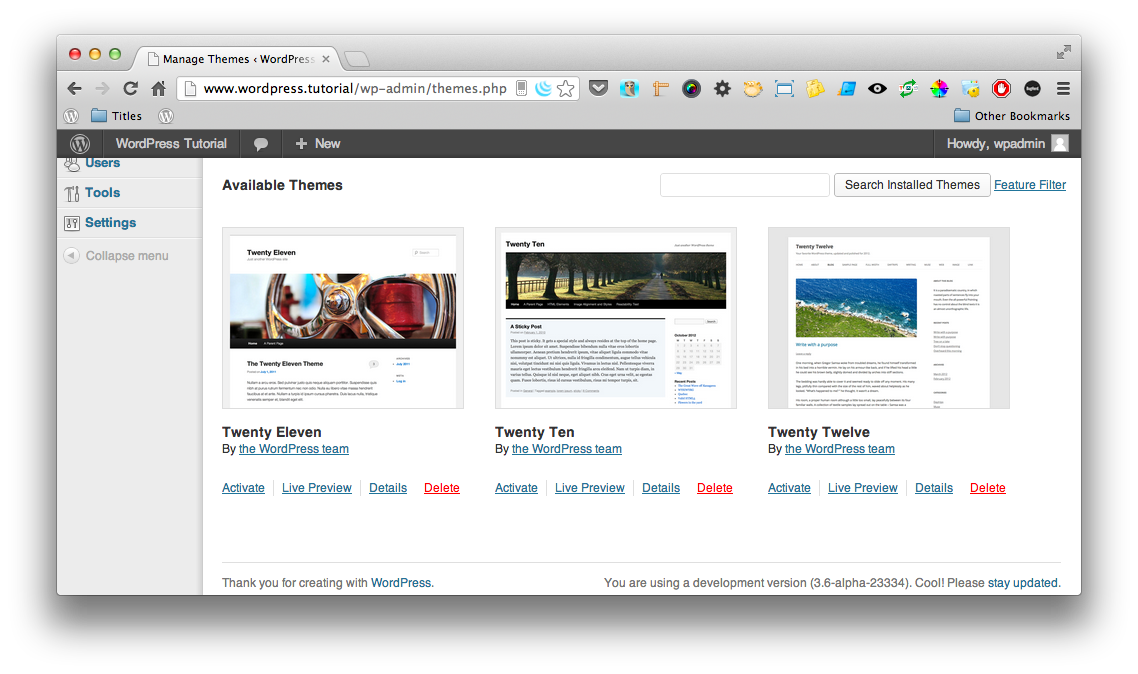Open the WordPress Tutorial site menu

click(171, 144)
